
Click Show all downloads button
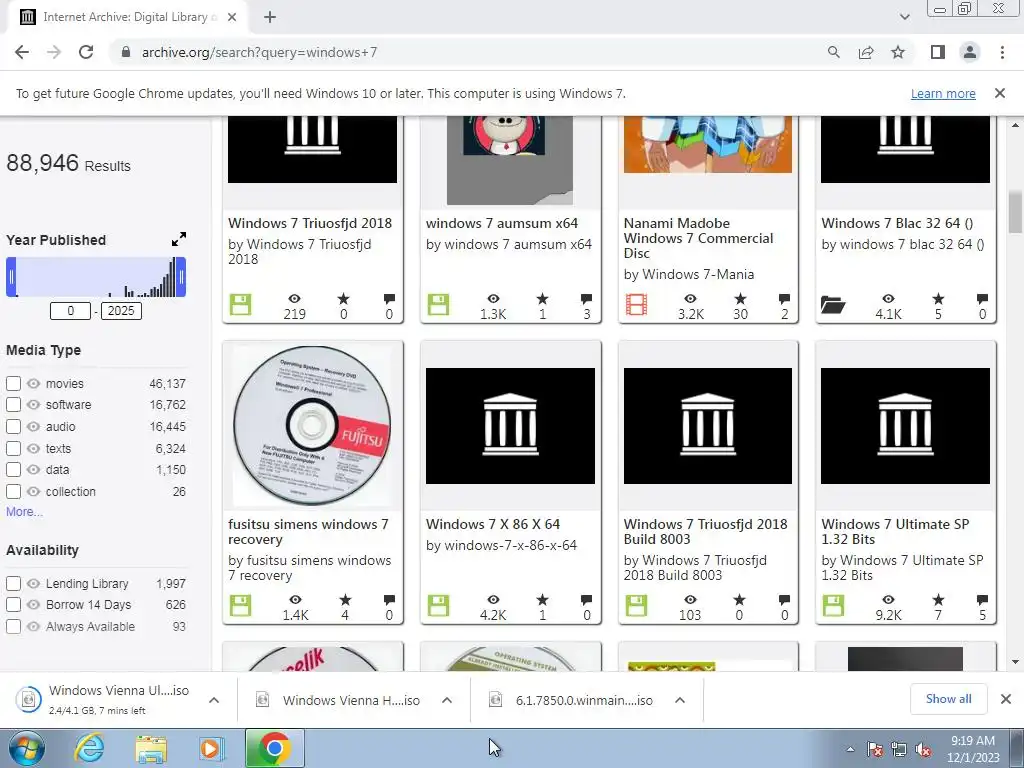948,699
